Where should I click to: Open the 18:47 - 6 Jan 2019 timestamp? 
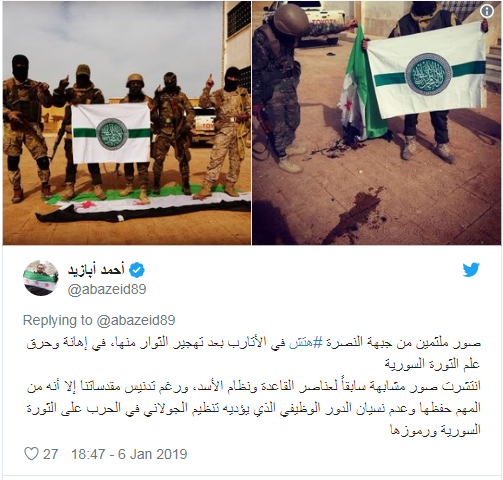pos(129,454)
